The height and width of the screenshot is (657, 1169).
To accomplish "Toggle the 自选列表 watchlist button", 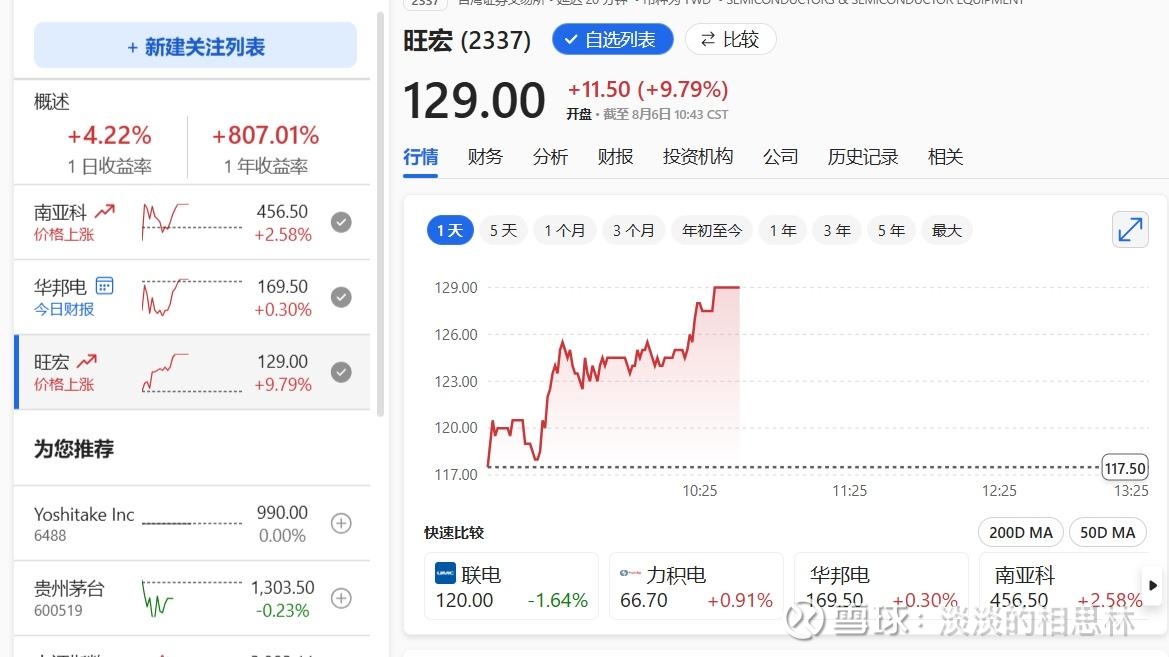I will [612, 40].
